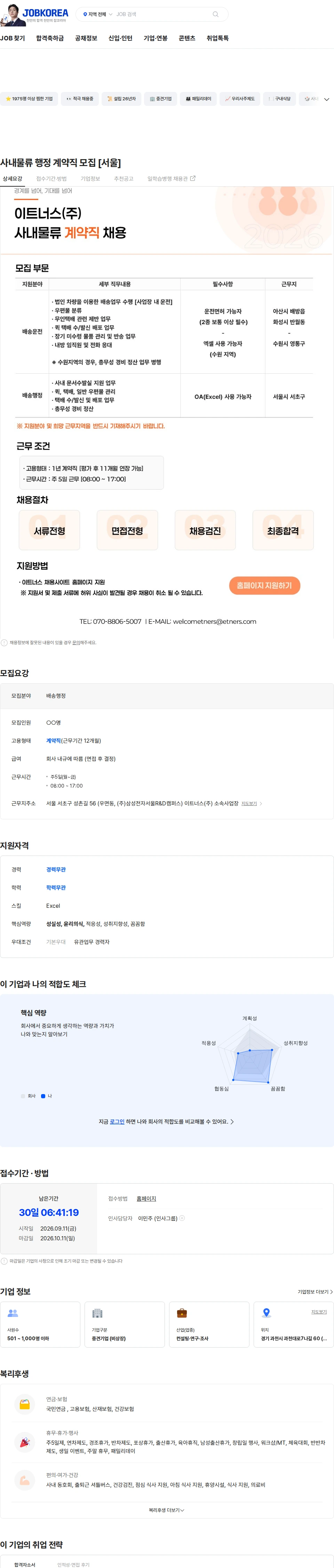Click the 30일 06:41:19 remaining time text

coord(49,1212)
